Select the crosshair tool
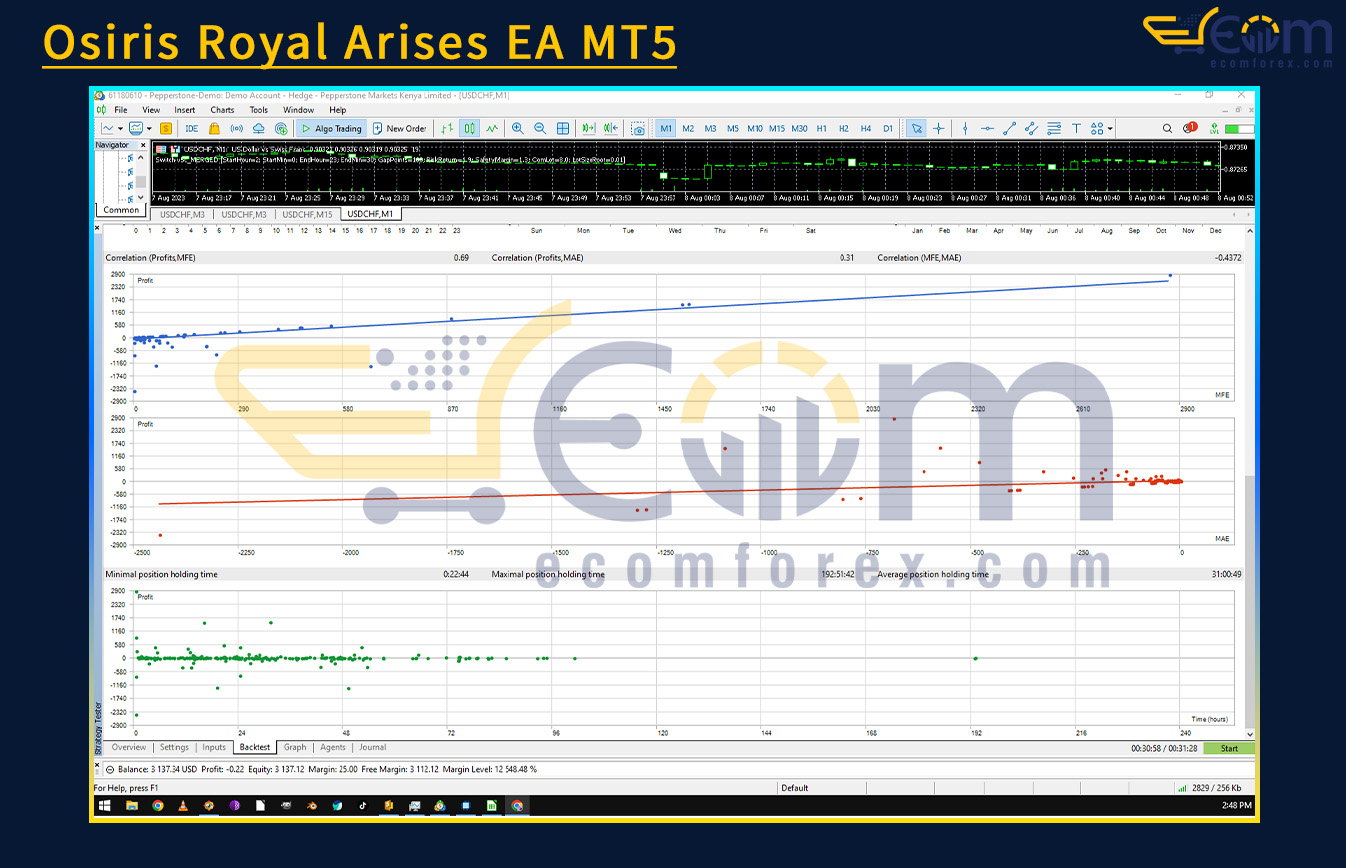1346x868 pixels. 939,128
